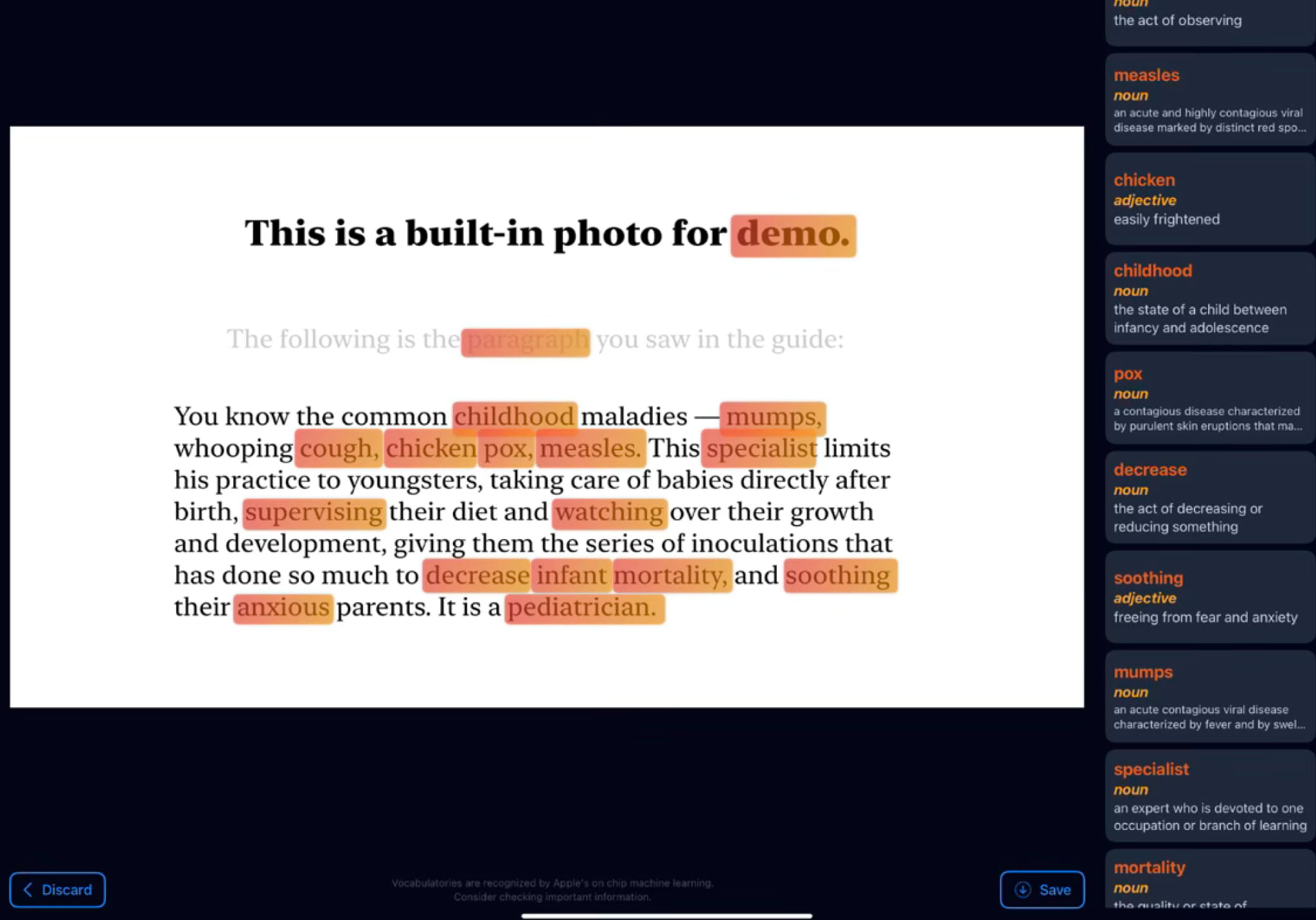The width and height of the screenshot is (1316, 920).
Task: Open the chicken adjective vocabulary card
Action: 1210,199
